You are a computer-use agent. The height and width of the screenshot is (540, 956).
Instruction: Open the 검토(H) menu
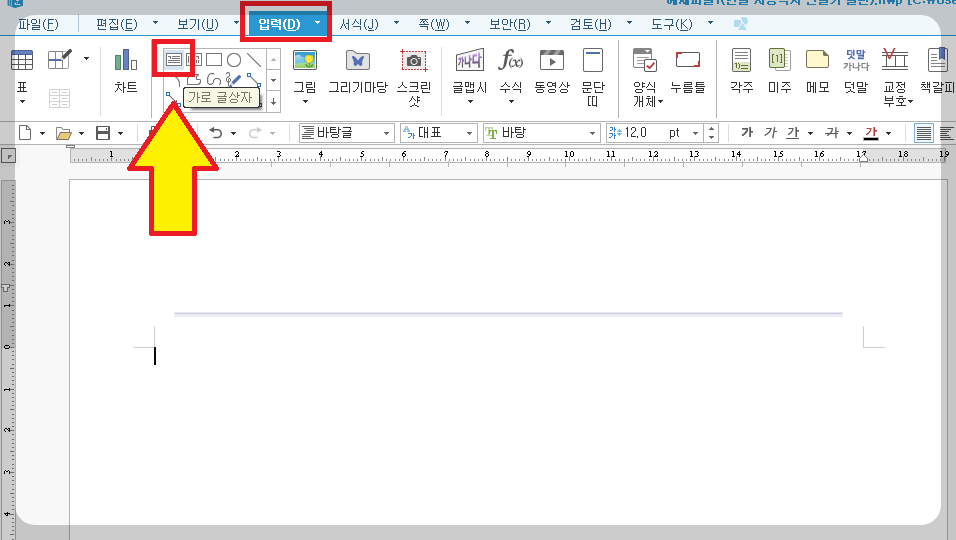tap(591, 24)
